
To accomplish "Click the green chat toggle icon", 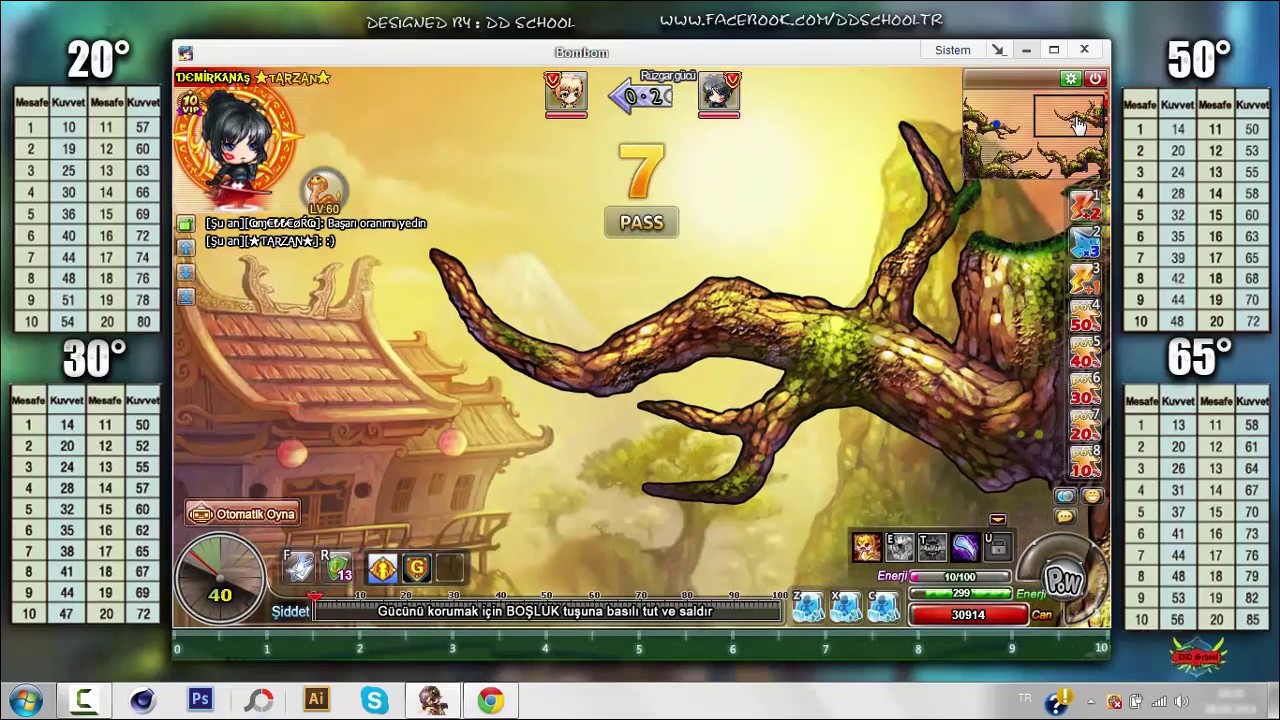I will (x=186, y=224).
